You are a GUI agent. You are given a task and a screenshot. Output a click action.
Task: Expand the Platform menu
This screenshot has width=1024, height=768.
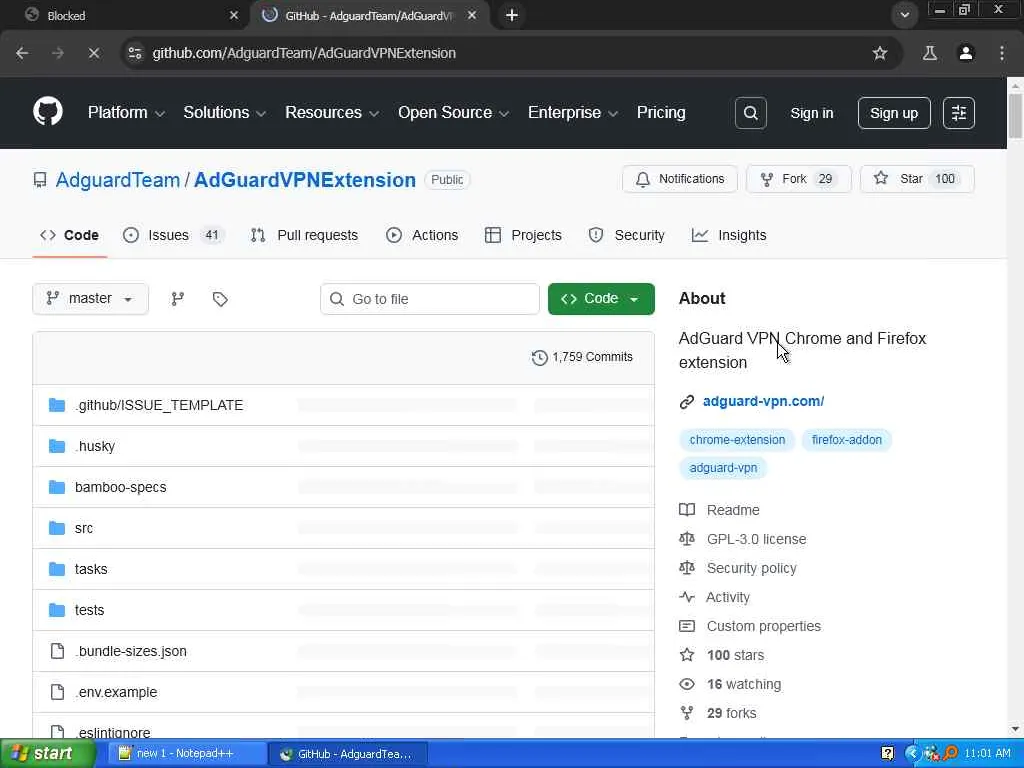(x=126, y=112)
